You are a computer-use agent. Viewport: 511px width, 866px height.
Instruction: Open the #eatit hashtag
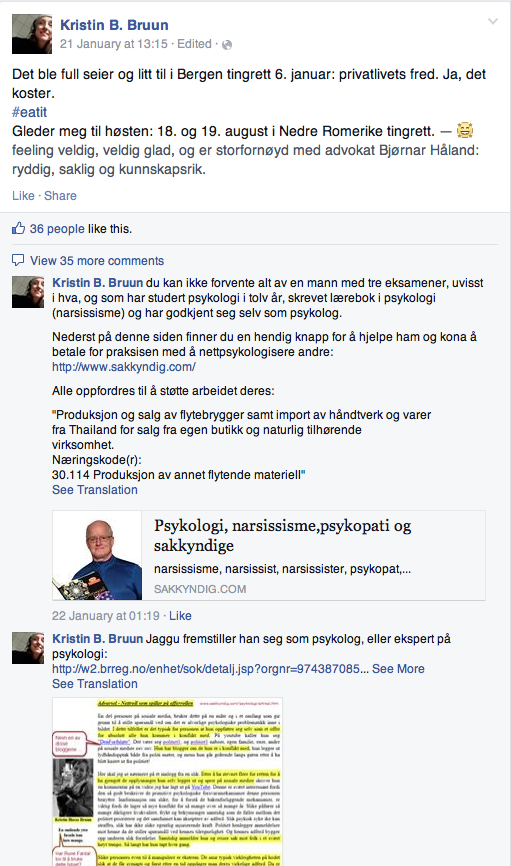(30, 112)
